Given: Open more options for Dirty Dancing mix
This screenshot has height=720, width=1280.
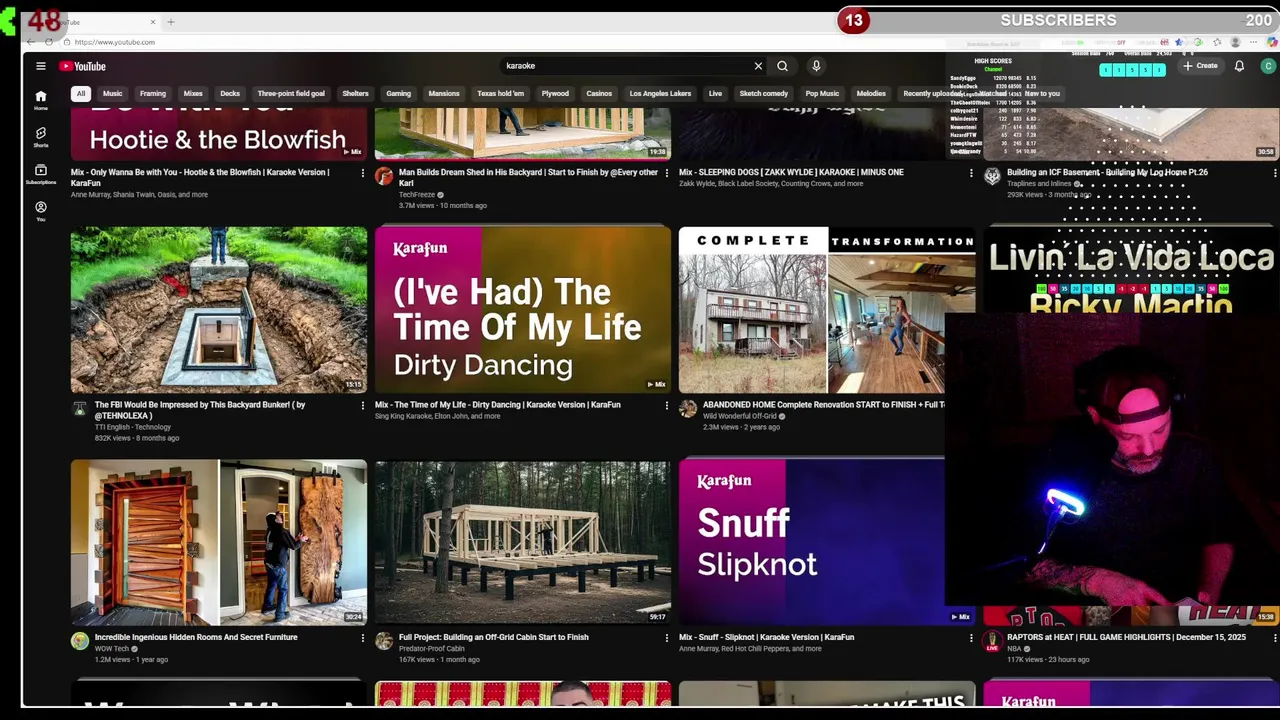Looking at the screenshot, I should [667, 405].
